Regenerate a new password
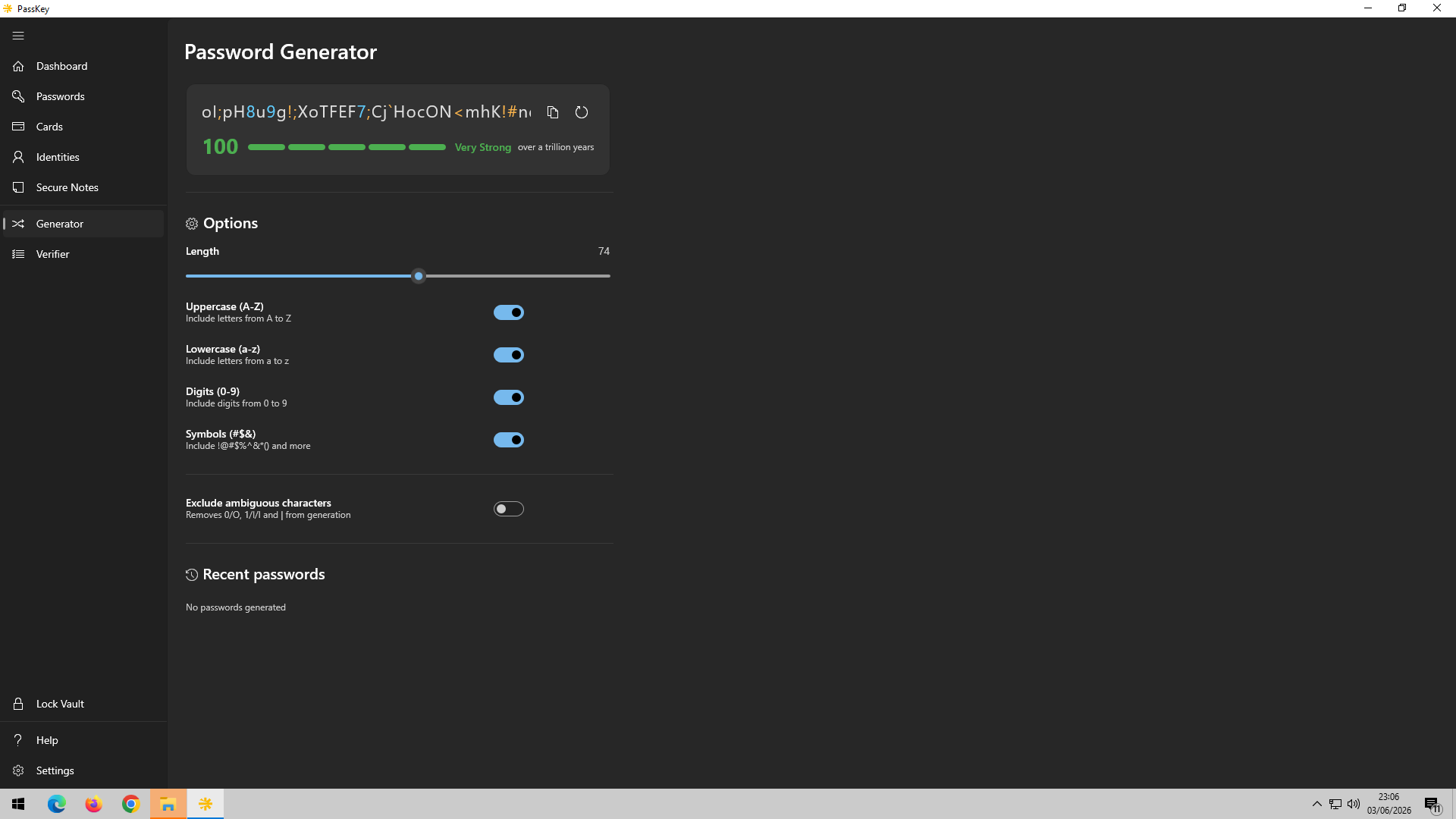The width and height of the screenshot is (1456, 819). click(x=582, y=112)
